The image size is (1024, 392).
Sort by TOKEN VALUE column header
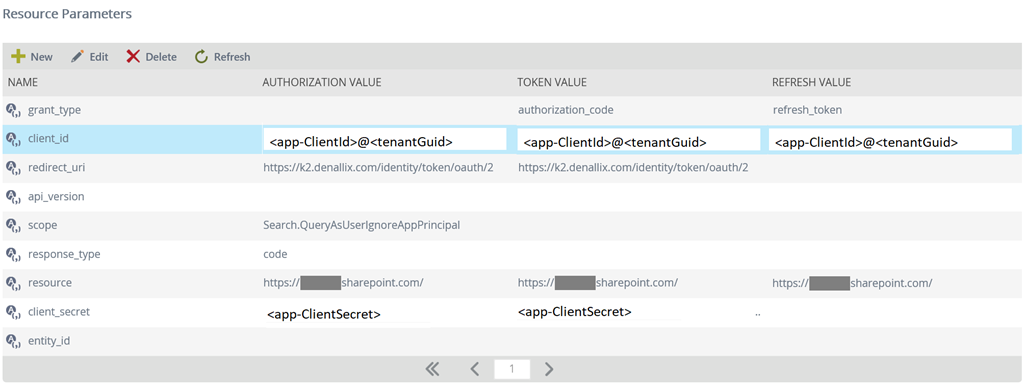click(x=552, y=82)
